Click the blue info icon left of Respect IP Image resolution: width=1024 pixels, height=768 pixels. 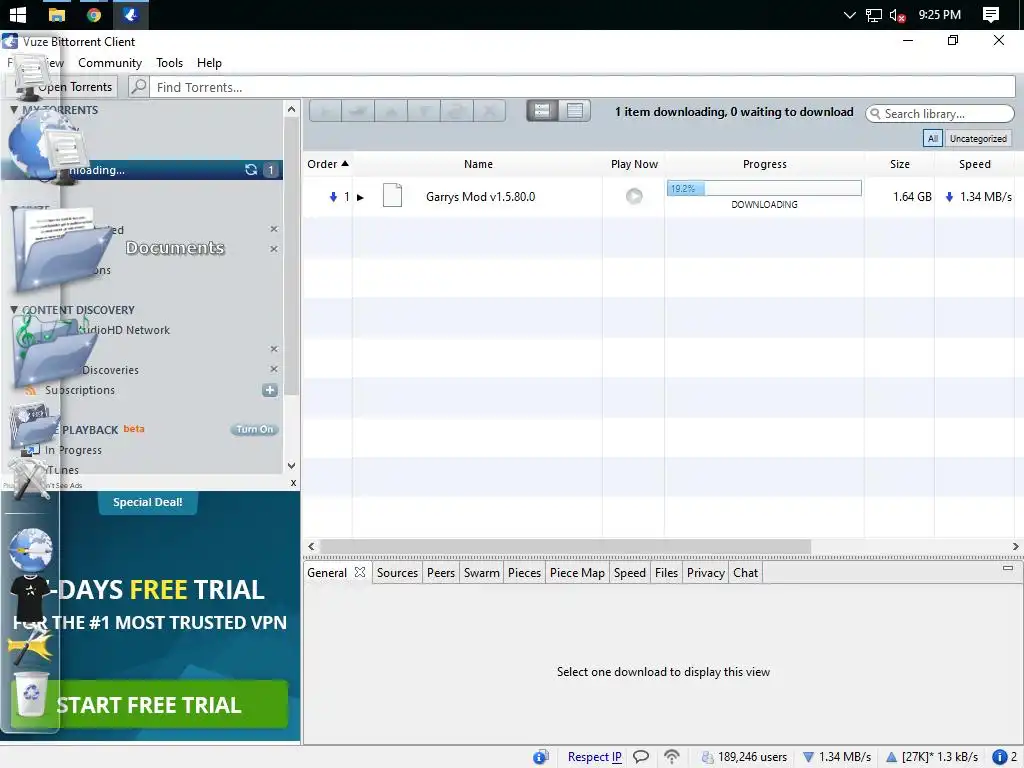[541, 757]
